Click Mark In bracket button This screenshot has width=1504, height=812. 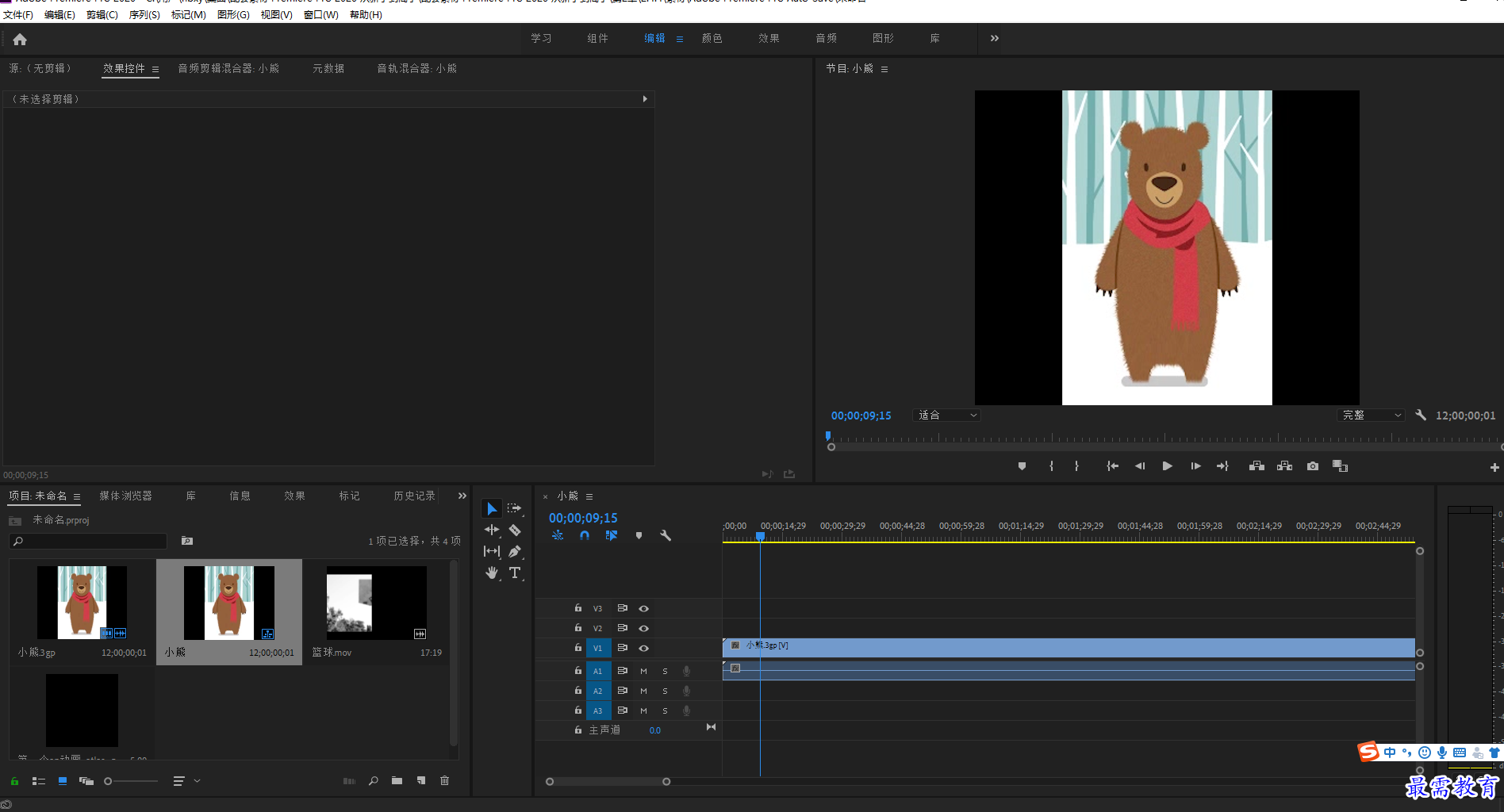pos(1052,466)
